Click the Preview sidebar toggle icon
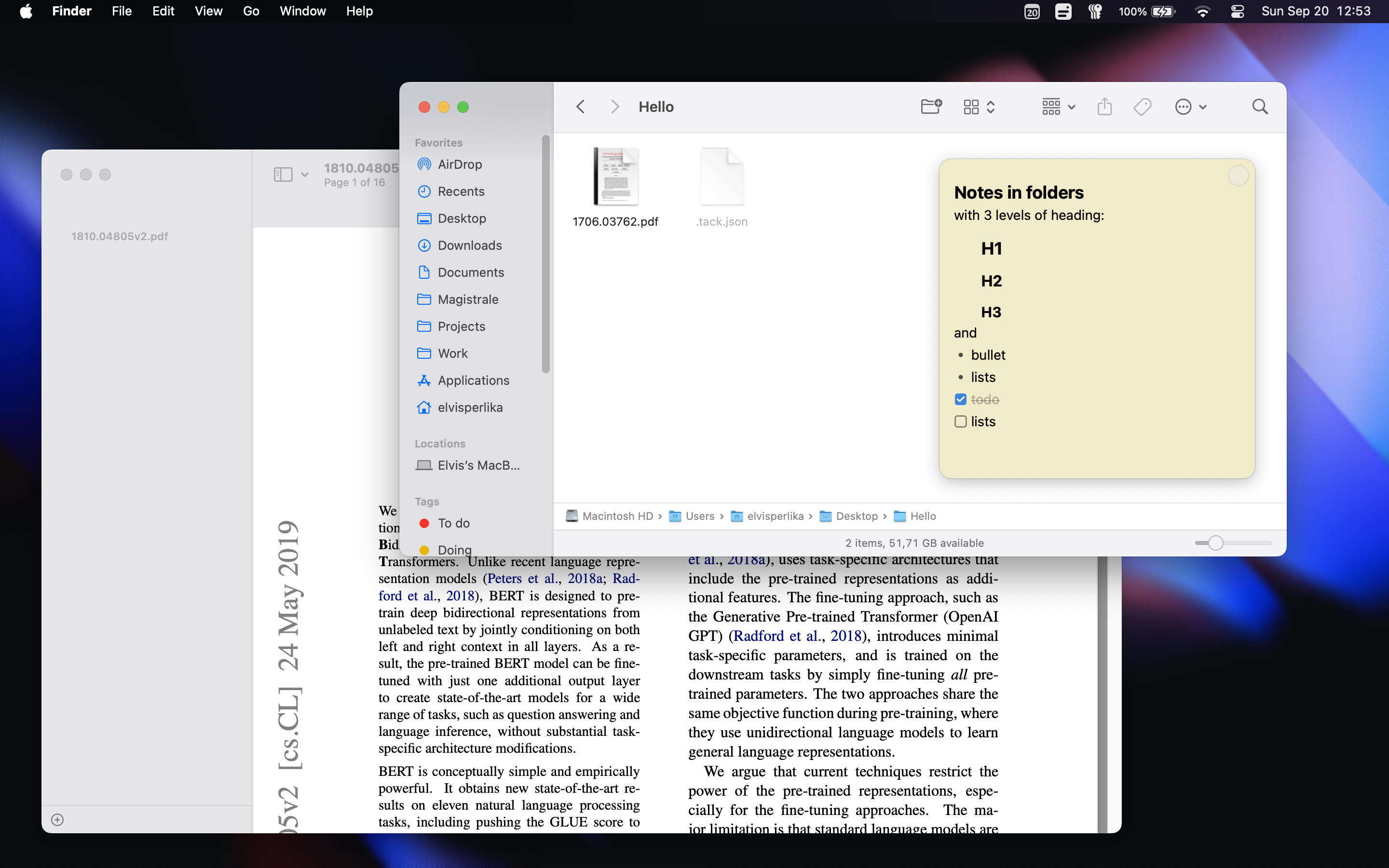 click(x=283, y=175)
